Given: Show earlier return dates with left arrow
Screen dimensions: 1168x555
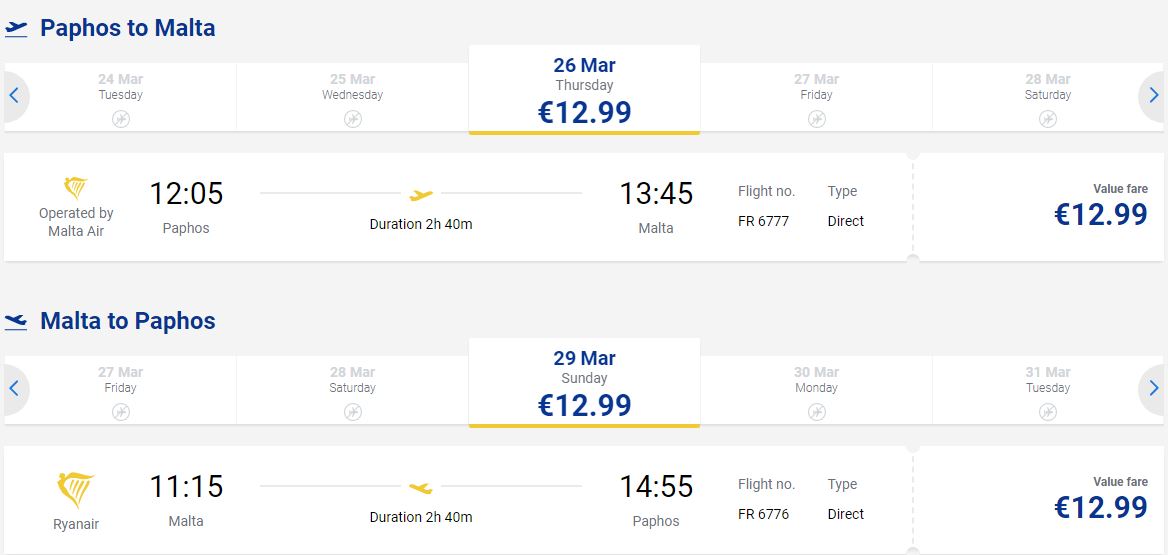Looking at the screenshot, I should 15,389.
